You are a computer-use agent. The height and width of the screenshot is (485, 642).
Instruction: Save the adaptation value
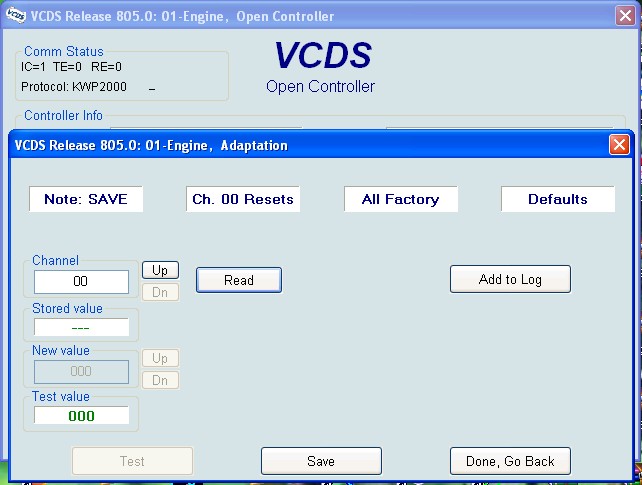[321, 461]
